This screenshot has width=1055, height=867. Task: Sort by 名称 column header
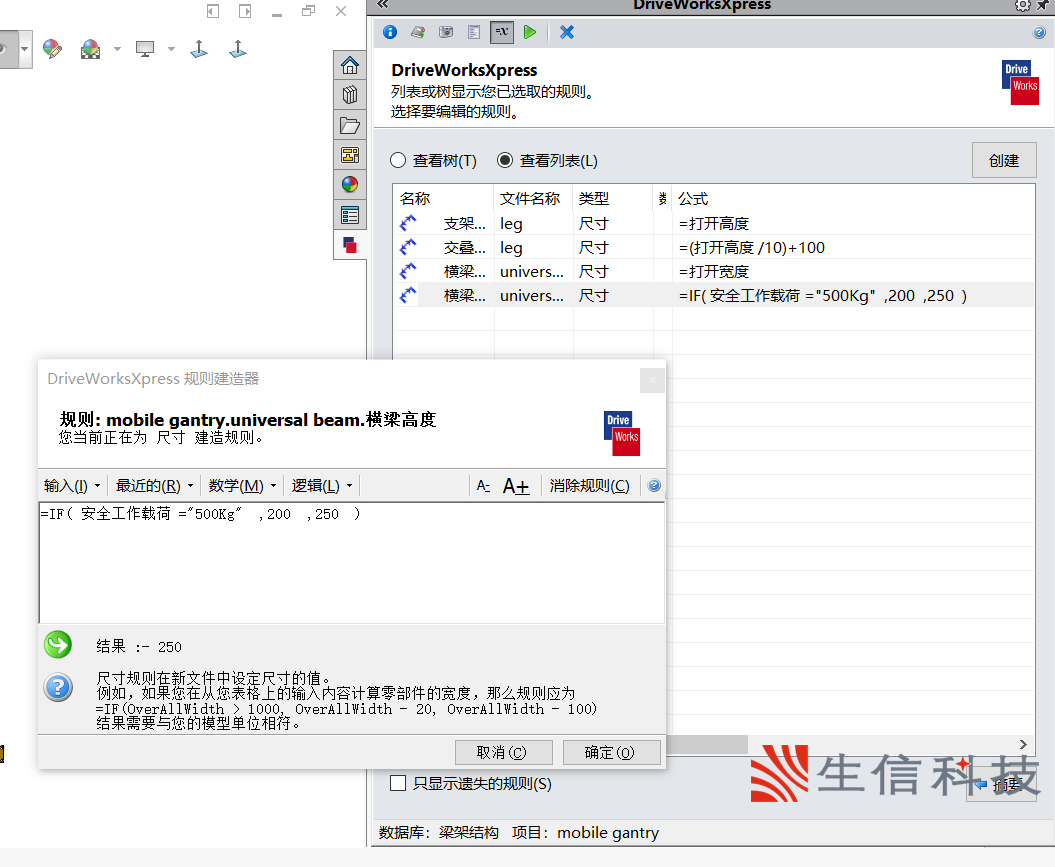pyautogui.click(x=443, y=198)
